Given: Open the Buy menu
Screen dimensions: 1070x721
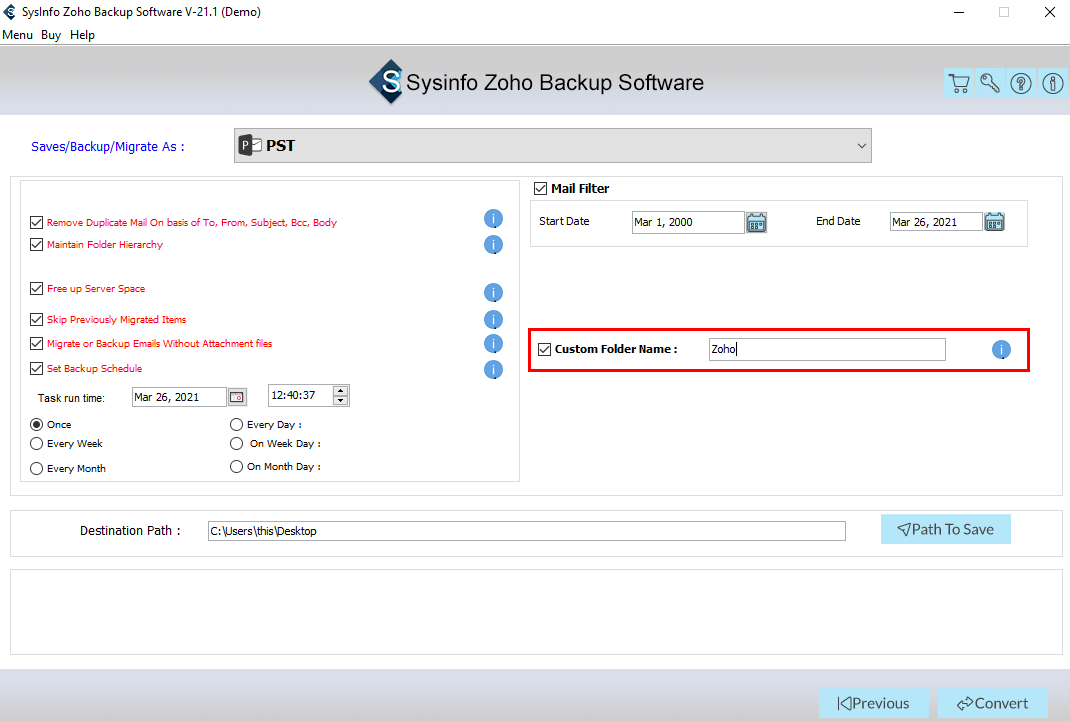Looking at the screenshot, I should click(50, 35).
